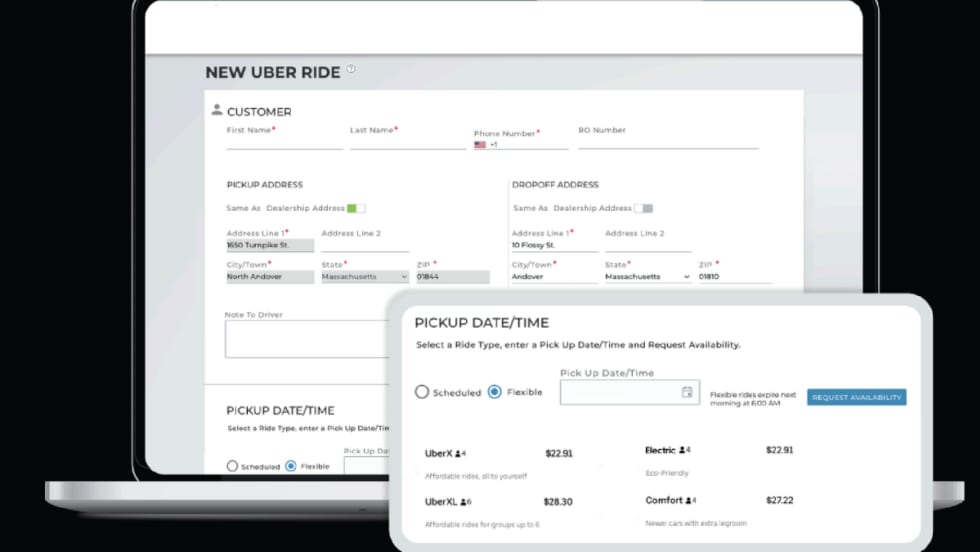Image resolution: width=980 pixels, height=552 pixels.
Task: Click dropoff City/Town field Andover
Action: [x=554, y=276]
